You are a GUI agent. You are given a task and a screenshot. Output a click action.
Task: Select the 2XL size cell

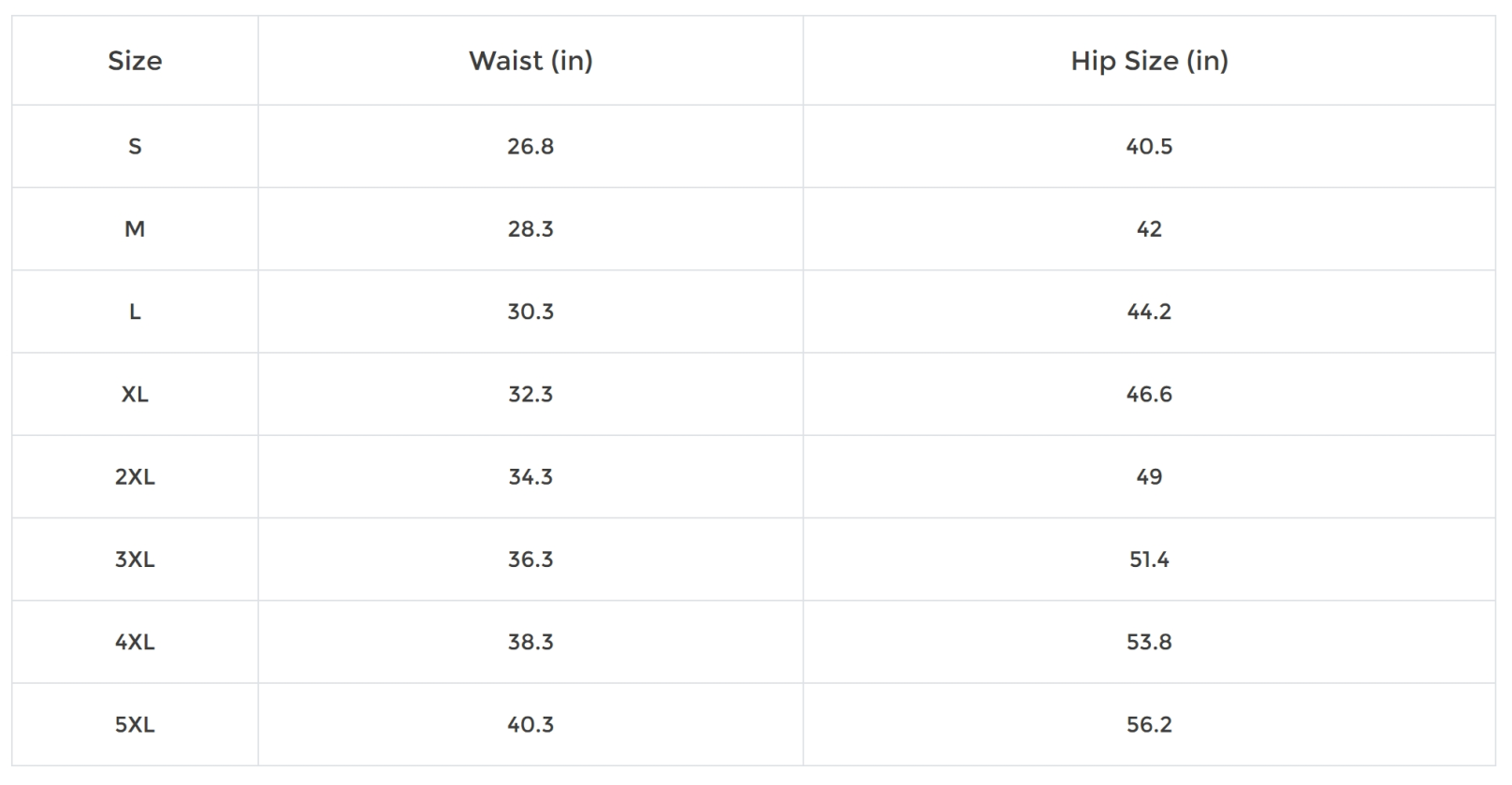[x=135, y=477]
